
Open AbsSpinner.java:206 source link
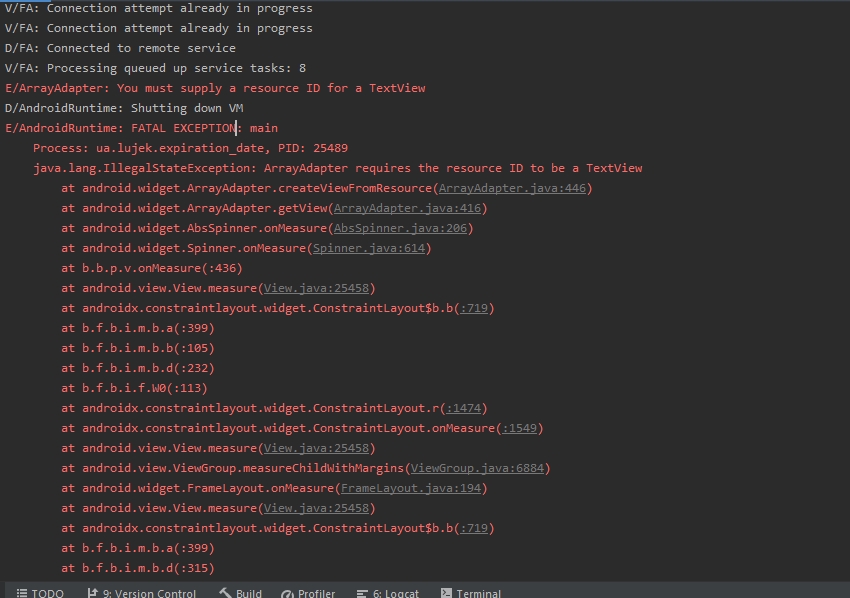400,228
